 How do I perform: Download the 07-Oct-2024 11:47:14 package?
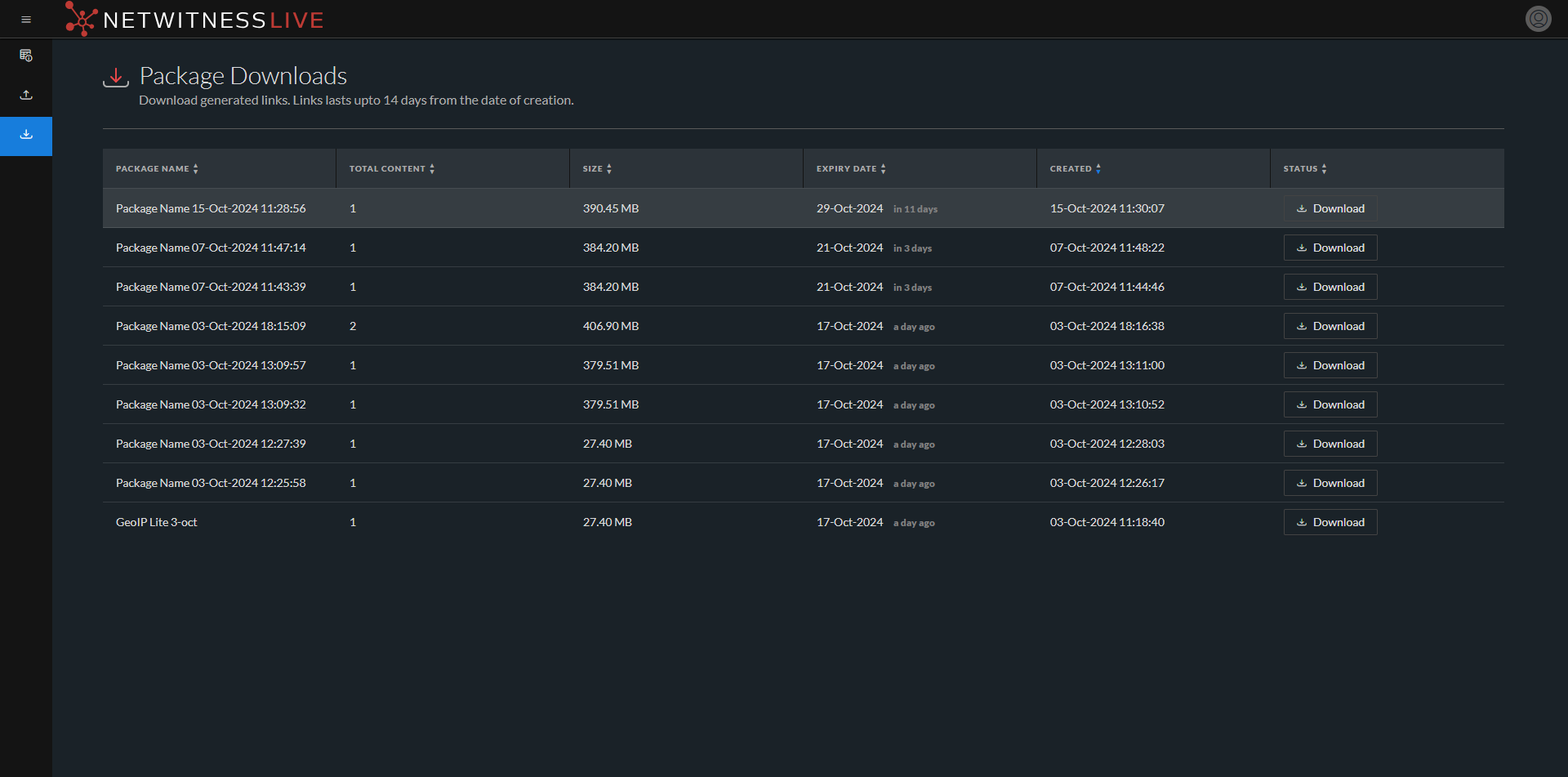[x=1330, y=248]
